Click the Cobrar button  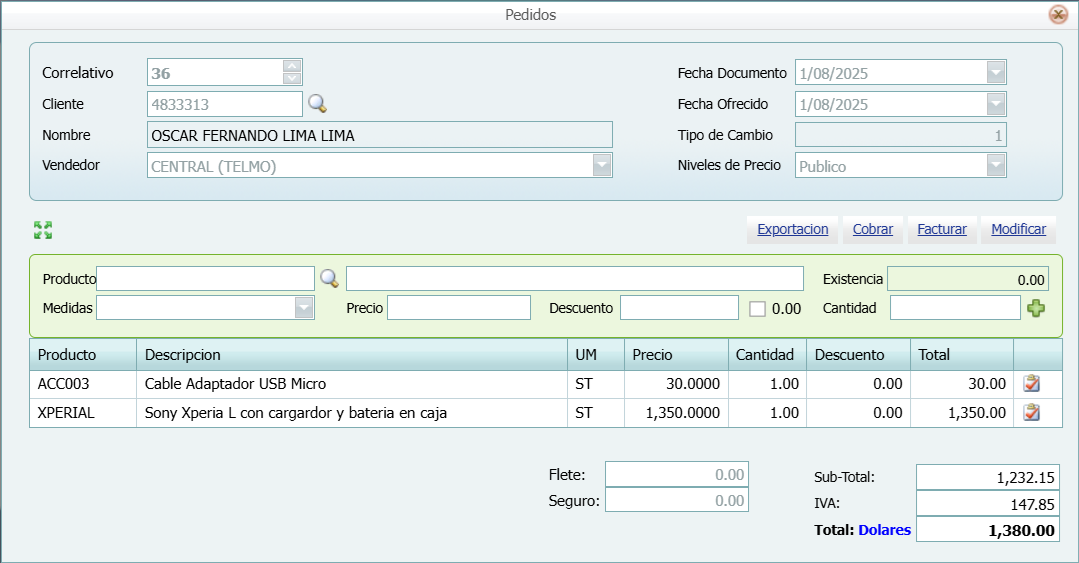click(x=873, y=229)
